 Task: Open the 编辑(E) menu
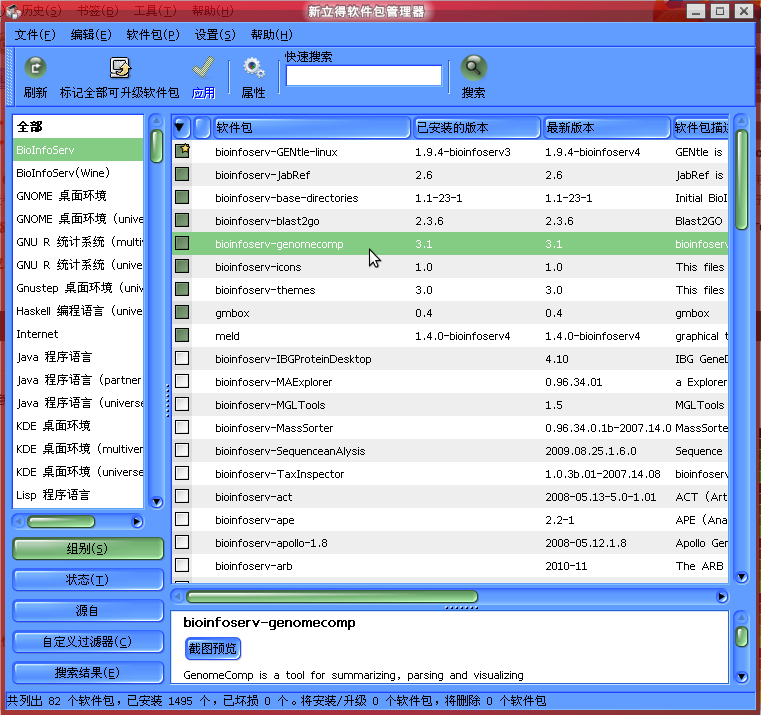click(x=91, y=35)
